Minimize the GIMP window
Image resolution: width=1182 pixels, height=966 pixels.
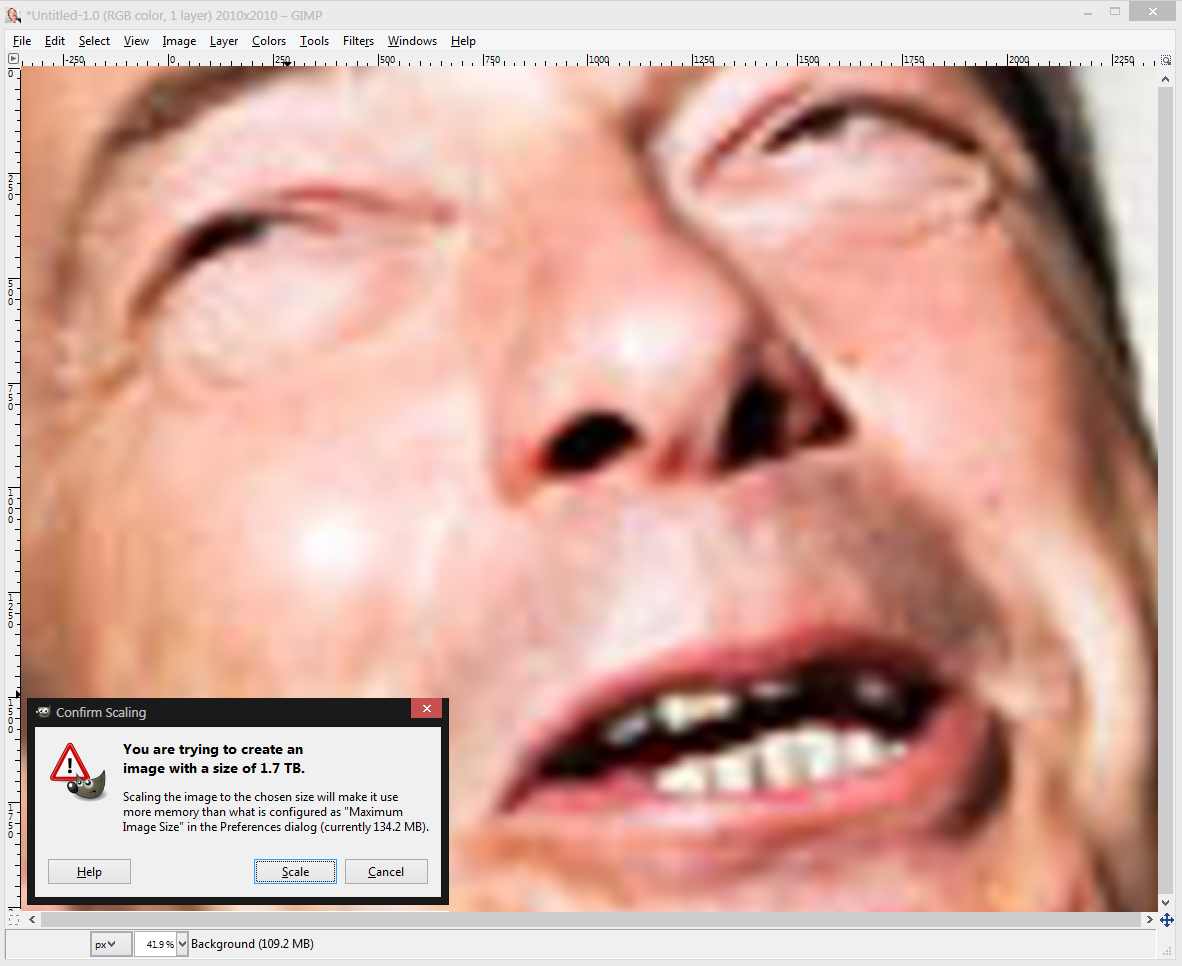coord(1088,12)
